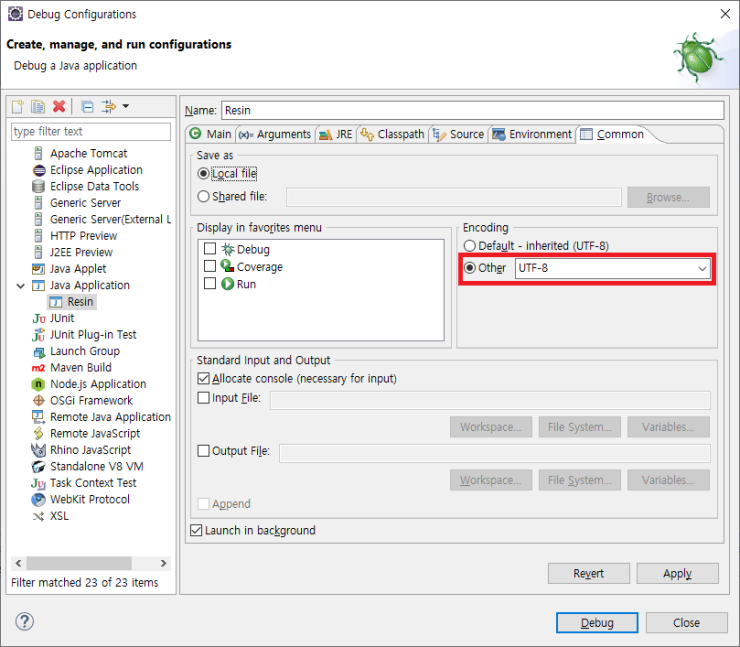Select Node.js Application launch type
Screen dimensions: 740x647
pyautogui.click(x=97, y=384)
